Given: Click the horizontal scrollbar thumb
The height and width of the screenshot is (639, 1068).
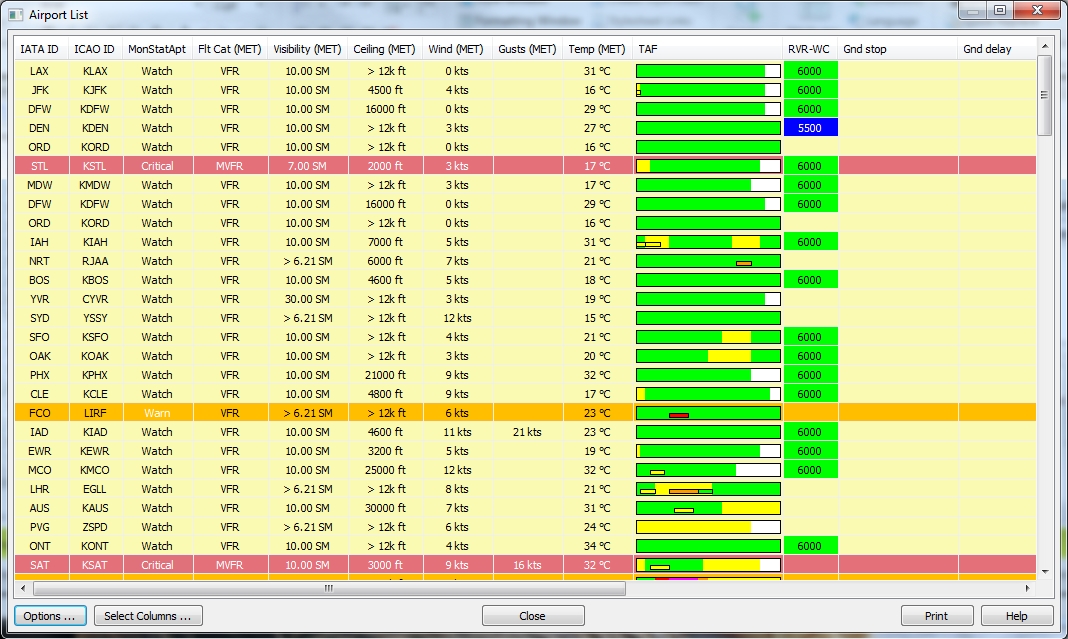Looking at the screenshot, I should coord(329,588).
